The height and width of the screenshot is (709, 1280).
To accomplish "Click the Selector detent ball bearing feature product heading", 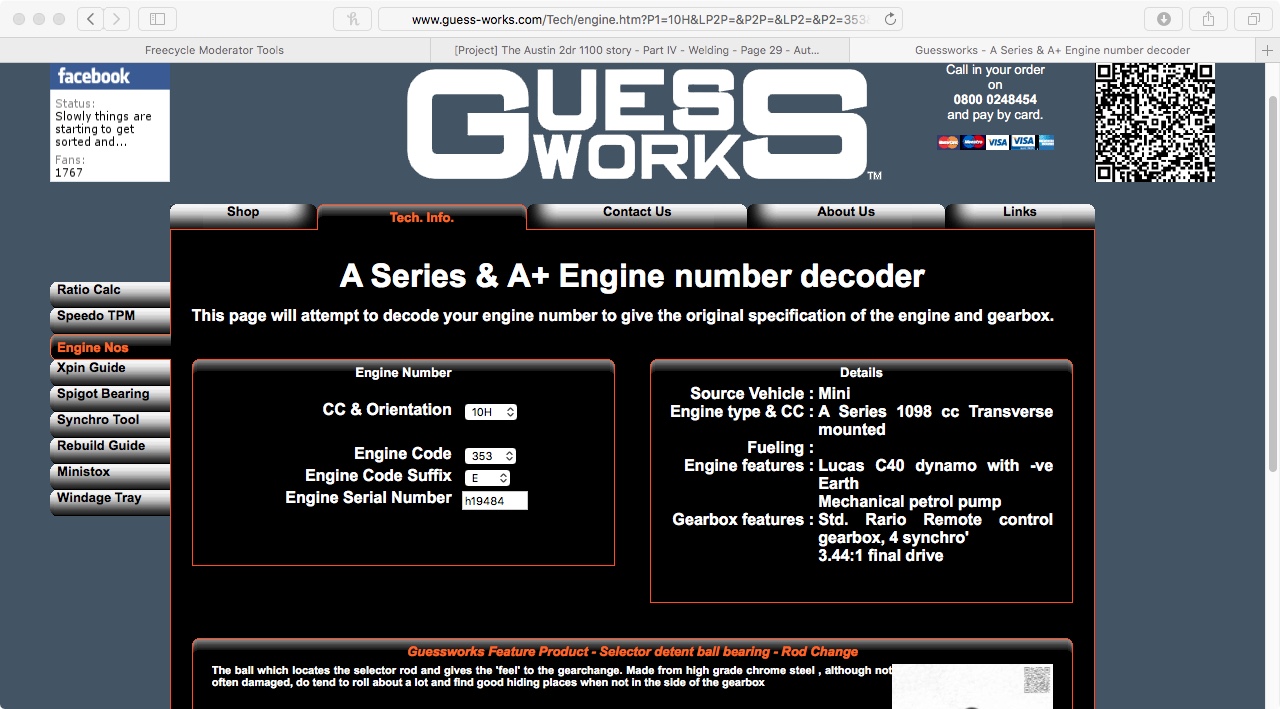I will coord(632,651).
